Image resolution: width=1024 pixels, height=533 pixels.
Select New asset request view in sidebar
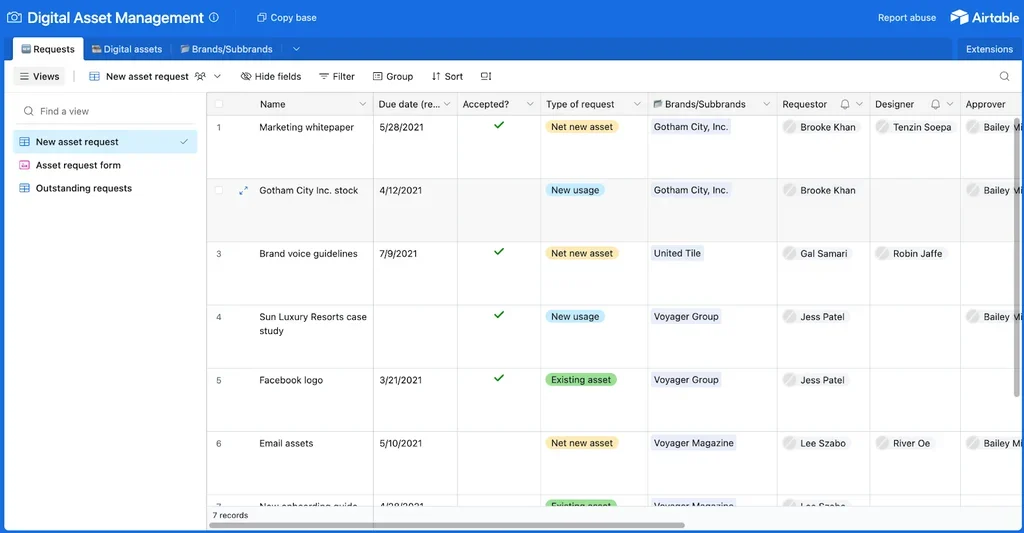pyautogui.click(x=105, y=142)
